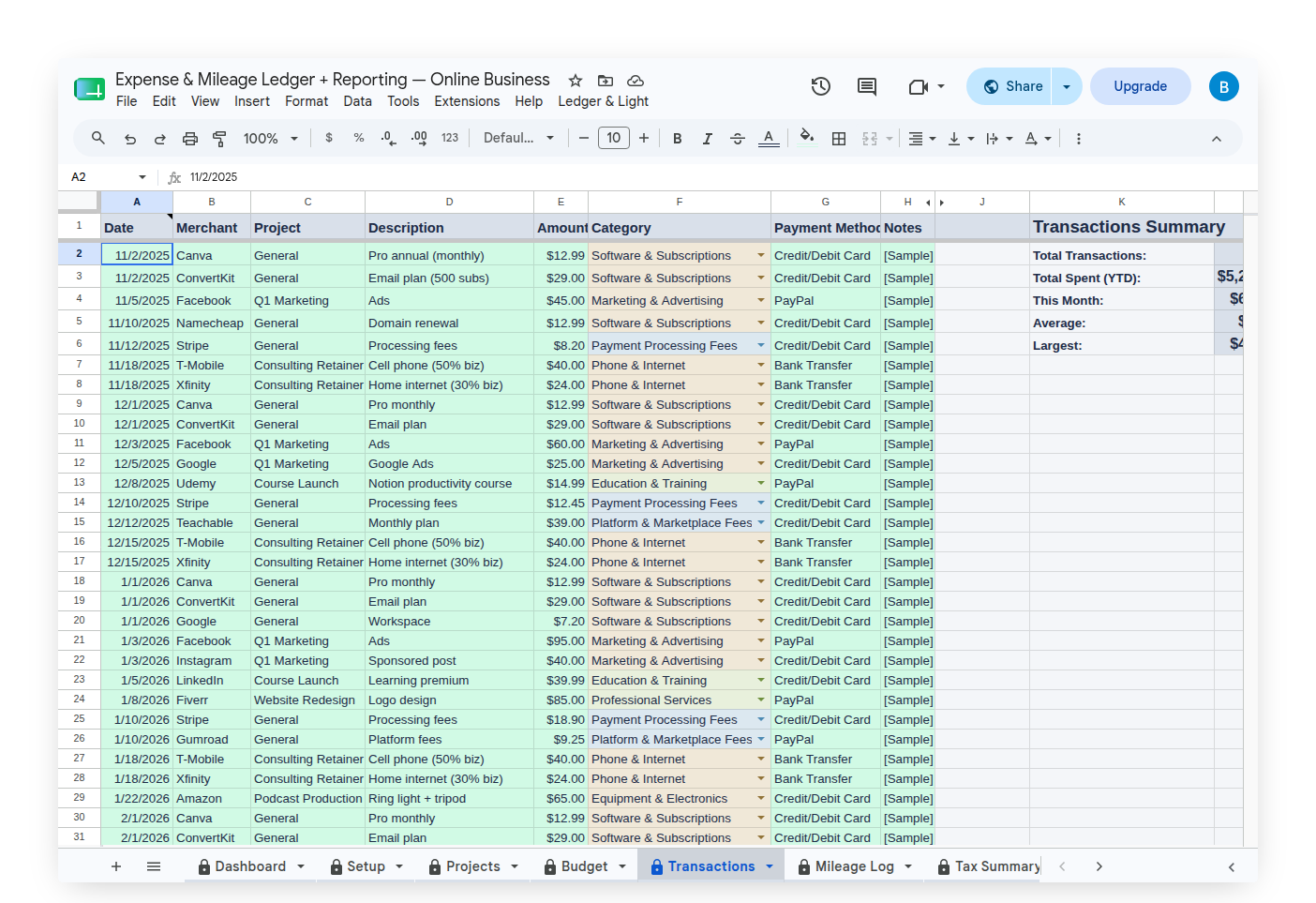The image size is (1316, 903).
Task: Open the search menus magnifier icon
Action: click(98, 139)
